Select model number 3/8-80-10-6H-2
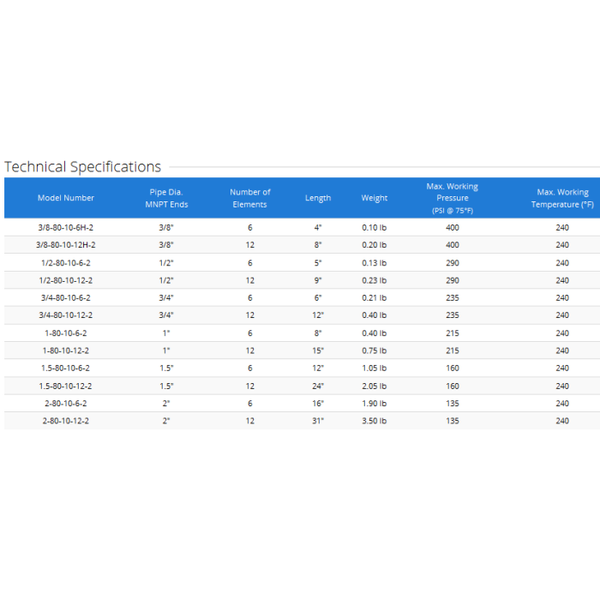600x600 pixels. click(x=65, y=228)
